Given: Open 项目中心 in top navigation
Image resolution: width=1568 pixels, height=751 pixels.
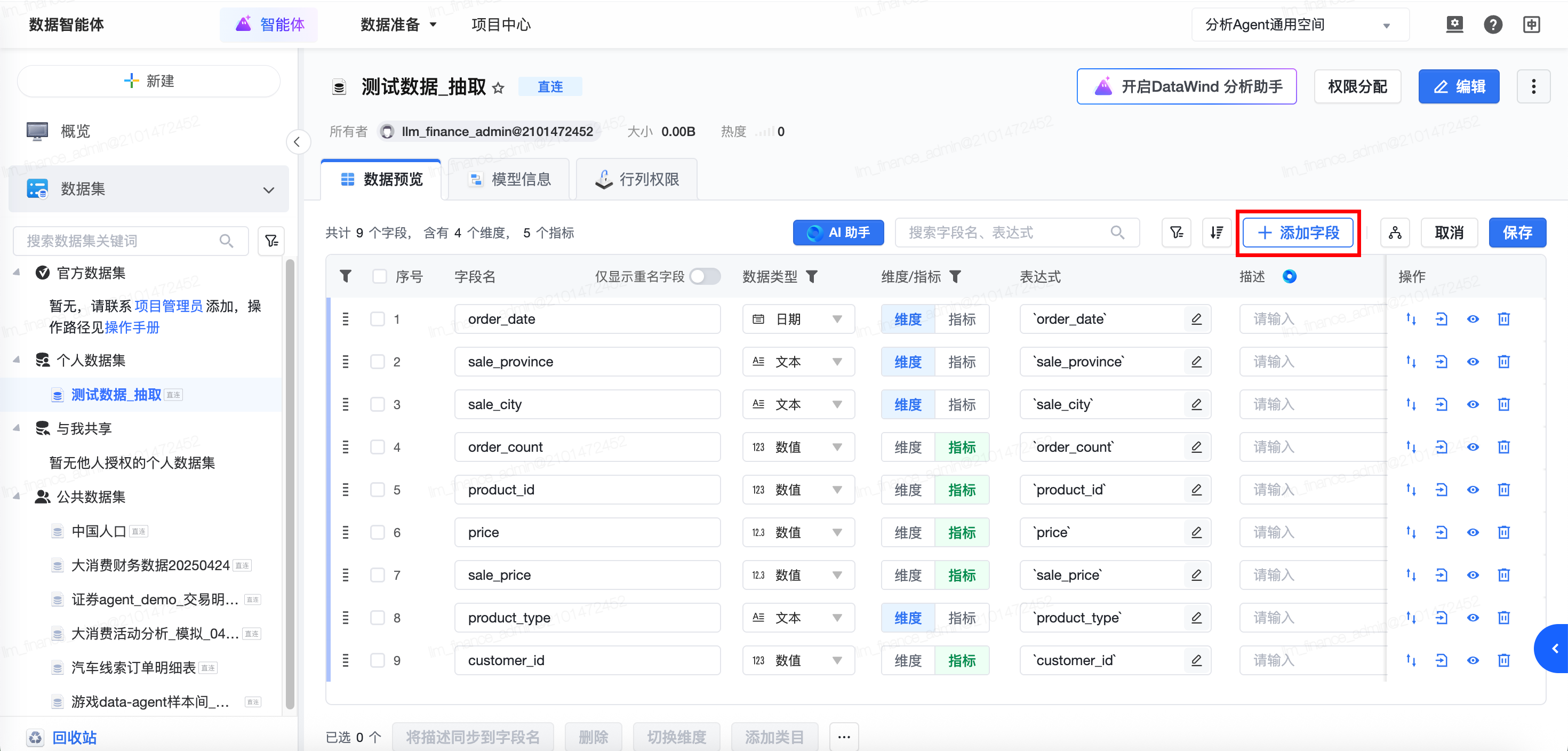Looking at the screenshot, I should coord(500,25).
